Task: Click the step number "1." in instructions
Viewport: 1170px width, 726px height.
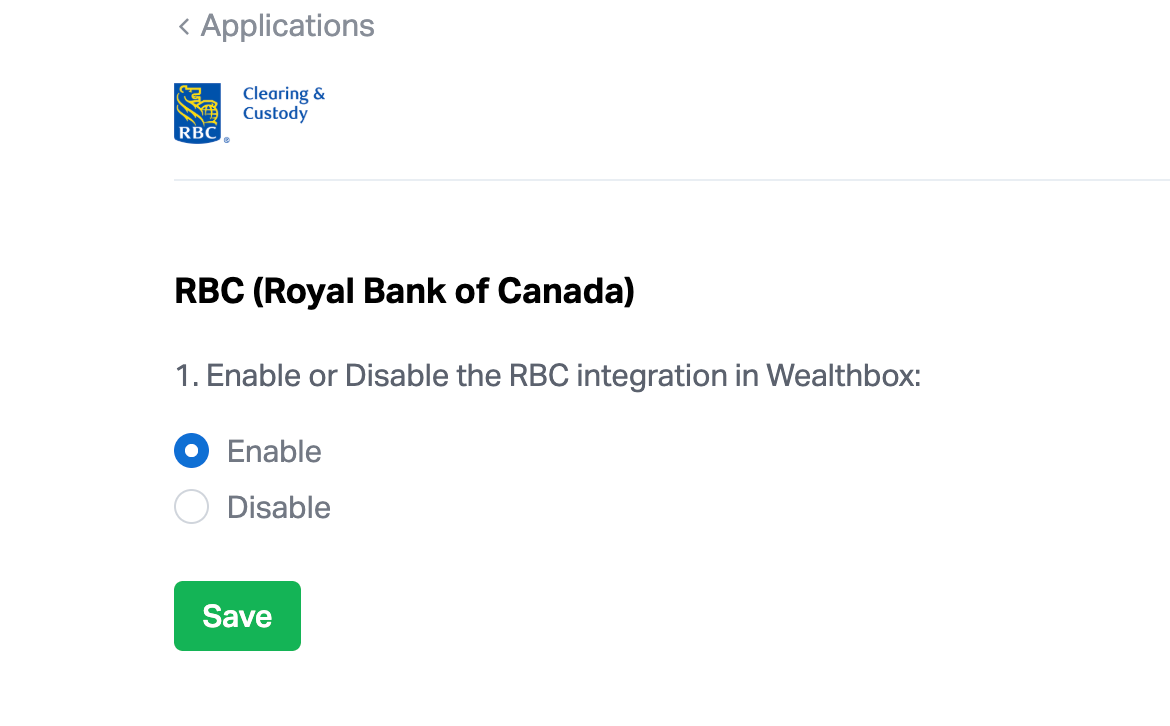Action: tap(186, 377)
